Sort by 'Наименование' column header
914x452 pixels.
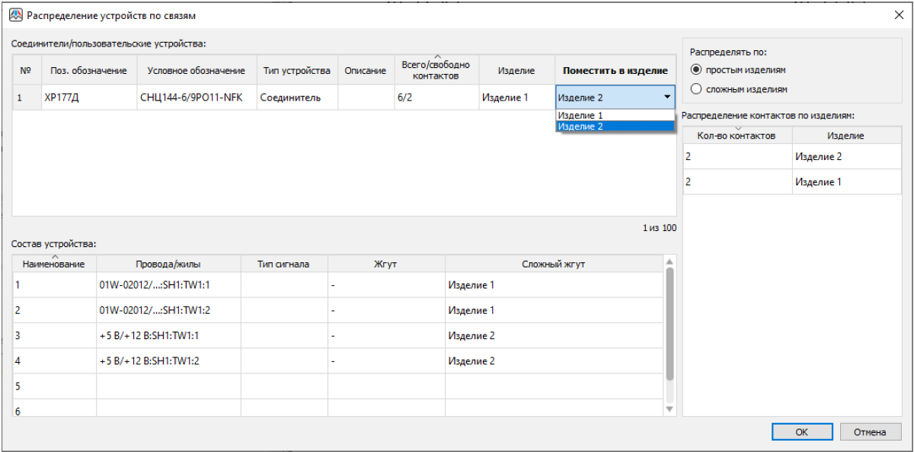pos(54,264)
